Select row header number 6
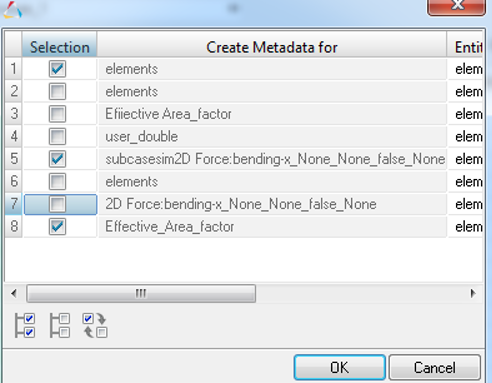The height and width of the screenshot is (383, 492). 14,181
